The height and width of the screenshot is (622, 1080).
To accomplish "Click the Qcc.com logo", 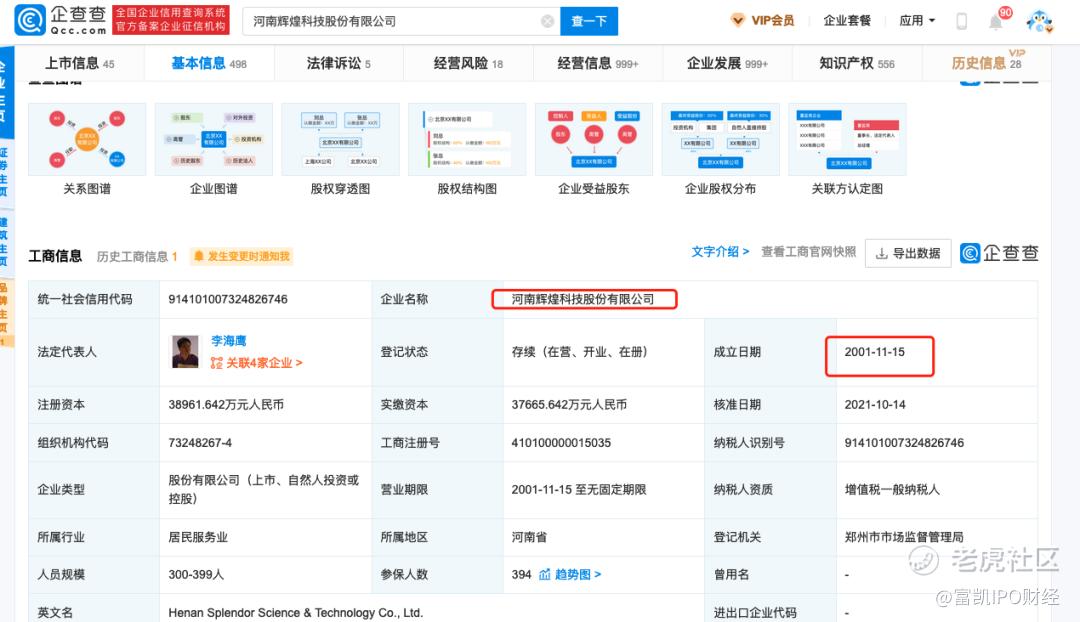I will click(x=61, y=20).
